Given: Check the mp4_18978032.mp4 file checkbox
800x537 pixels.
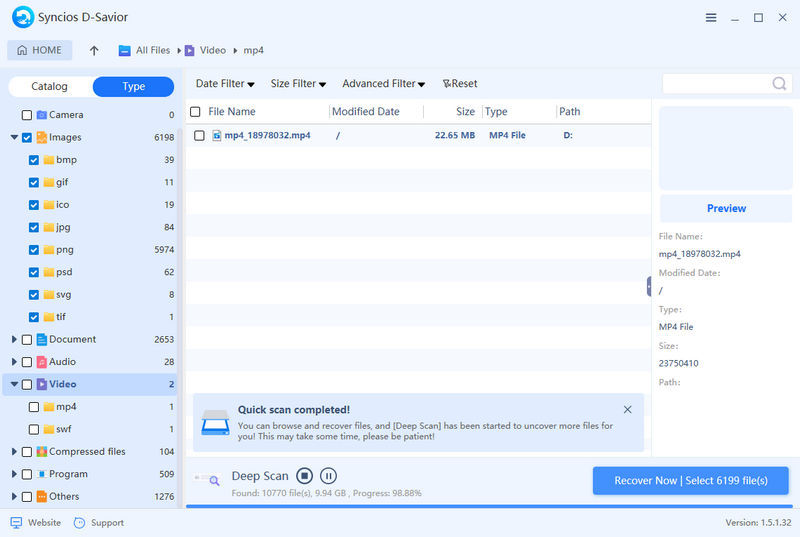Looking at the screenshot, I should (x=199, y=135).
